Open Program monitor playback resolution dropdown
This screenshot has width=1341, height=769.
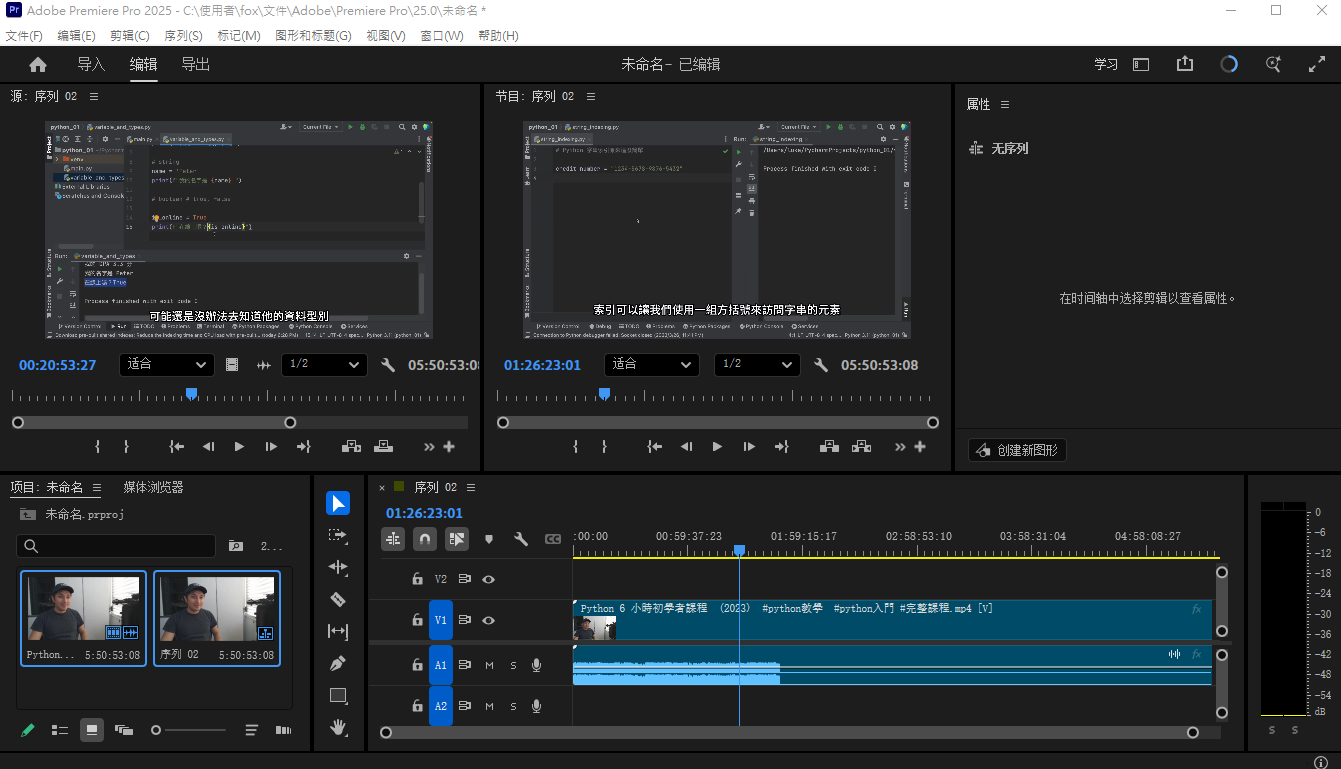click(x=757, y=365)
